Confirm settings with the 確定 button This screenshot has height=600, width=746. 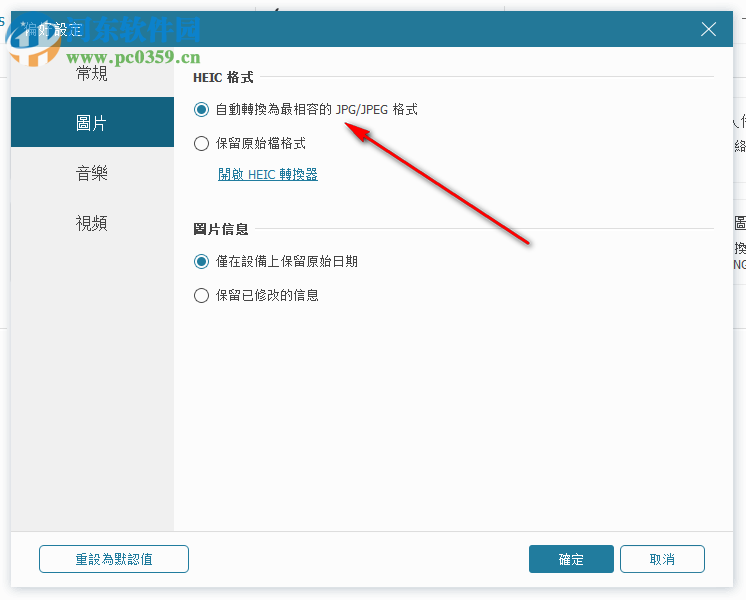click(571, 559)
